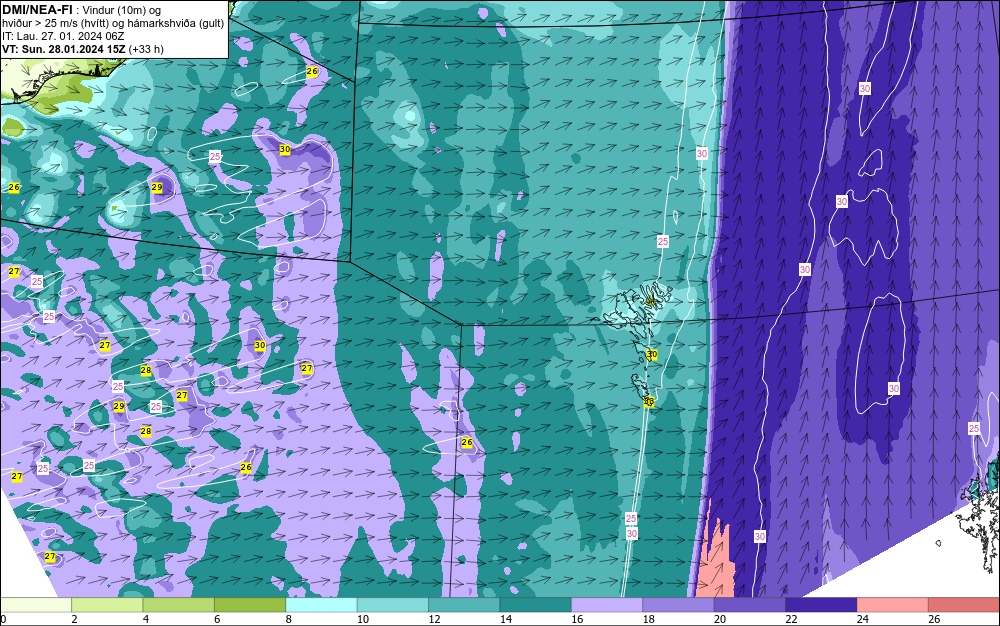Click the yellow 30 gust label on Faroe Islands
1000x626 pixels.
tap(651, 354)
